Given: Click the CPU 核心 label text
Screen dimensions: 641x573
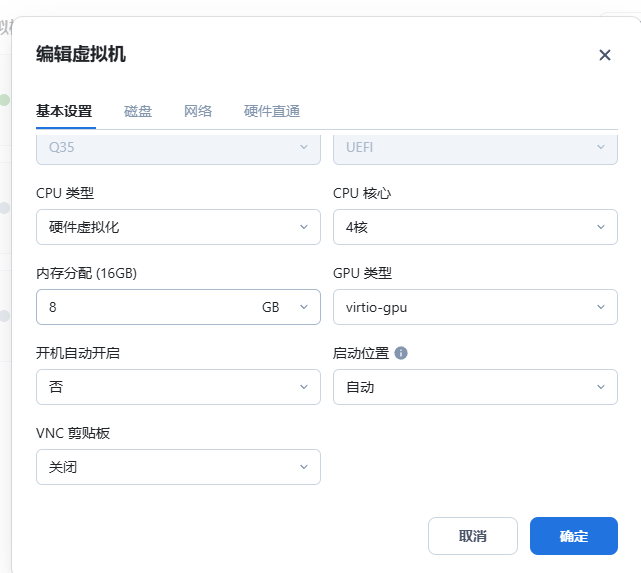Looking at the screenshot, I should [x=362, y=193].
